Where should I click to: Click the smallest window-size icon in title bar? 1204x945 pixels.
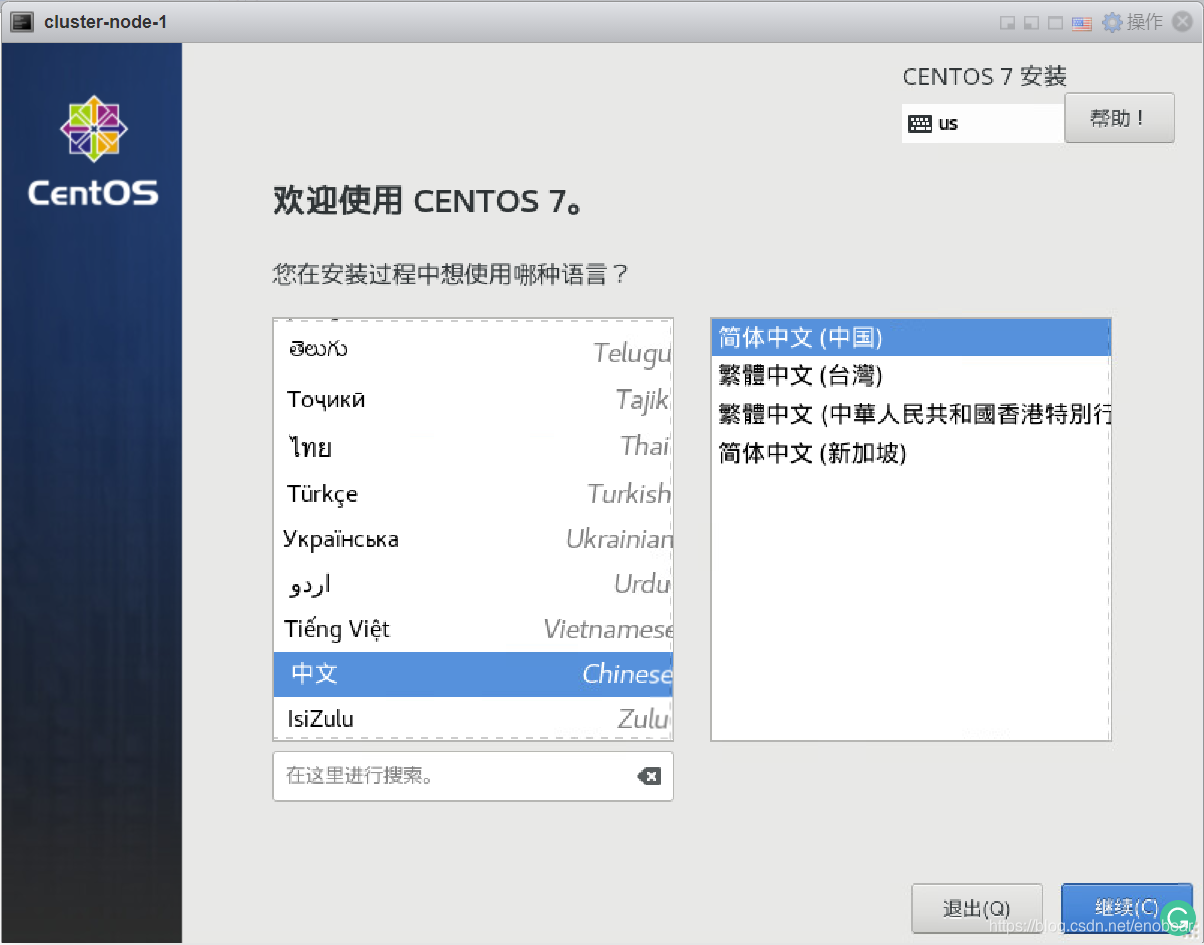pyautogui.click(x=1008, y=23)
